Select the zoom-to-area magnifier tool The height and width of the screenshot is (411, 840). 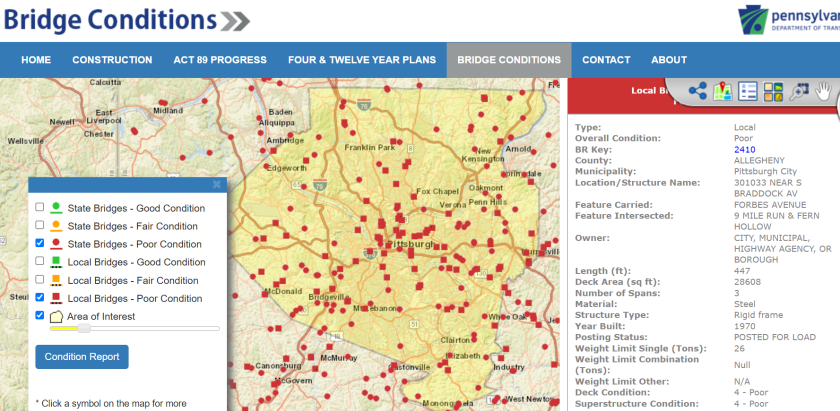point(798,92)
